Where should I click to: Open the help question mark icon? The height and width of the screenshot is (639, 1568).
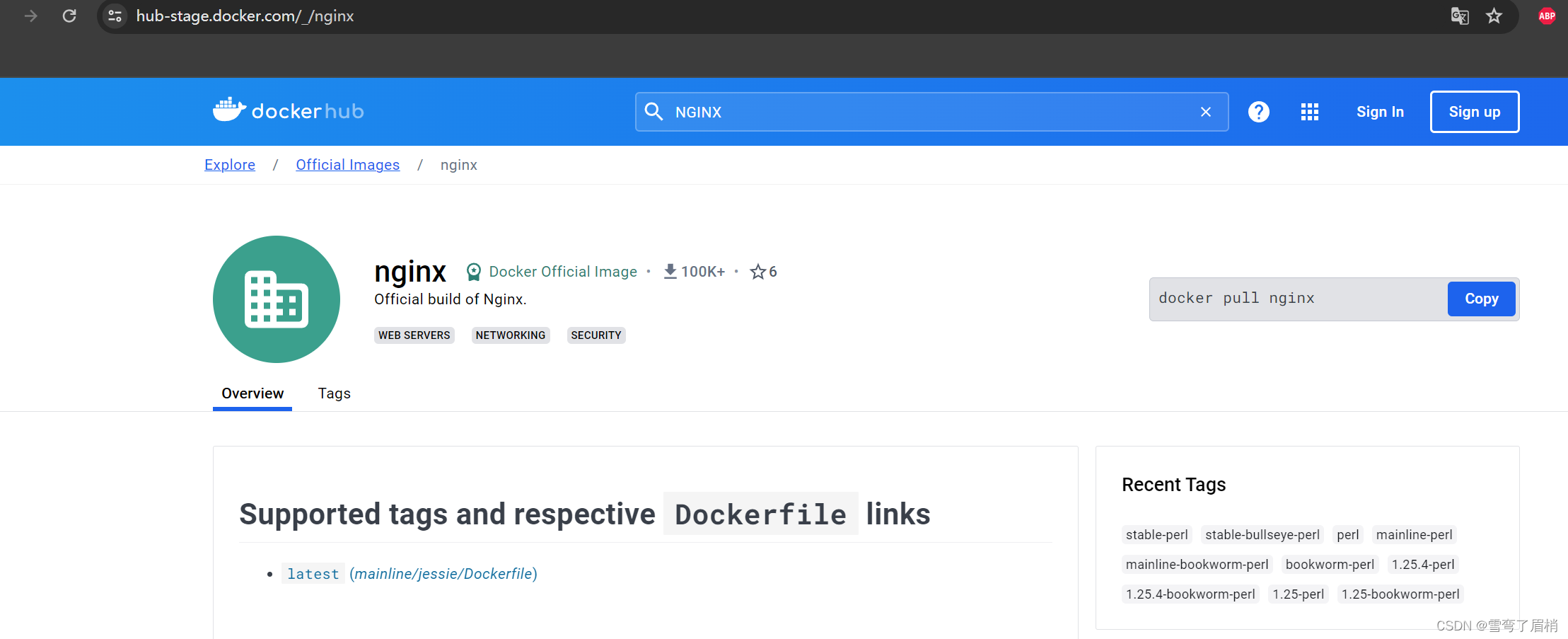[1259, 112]
